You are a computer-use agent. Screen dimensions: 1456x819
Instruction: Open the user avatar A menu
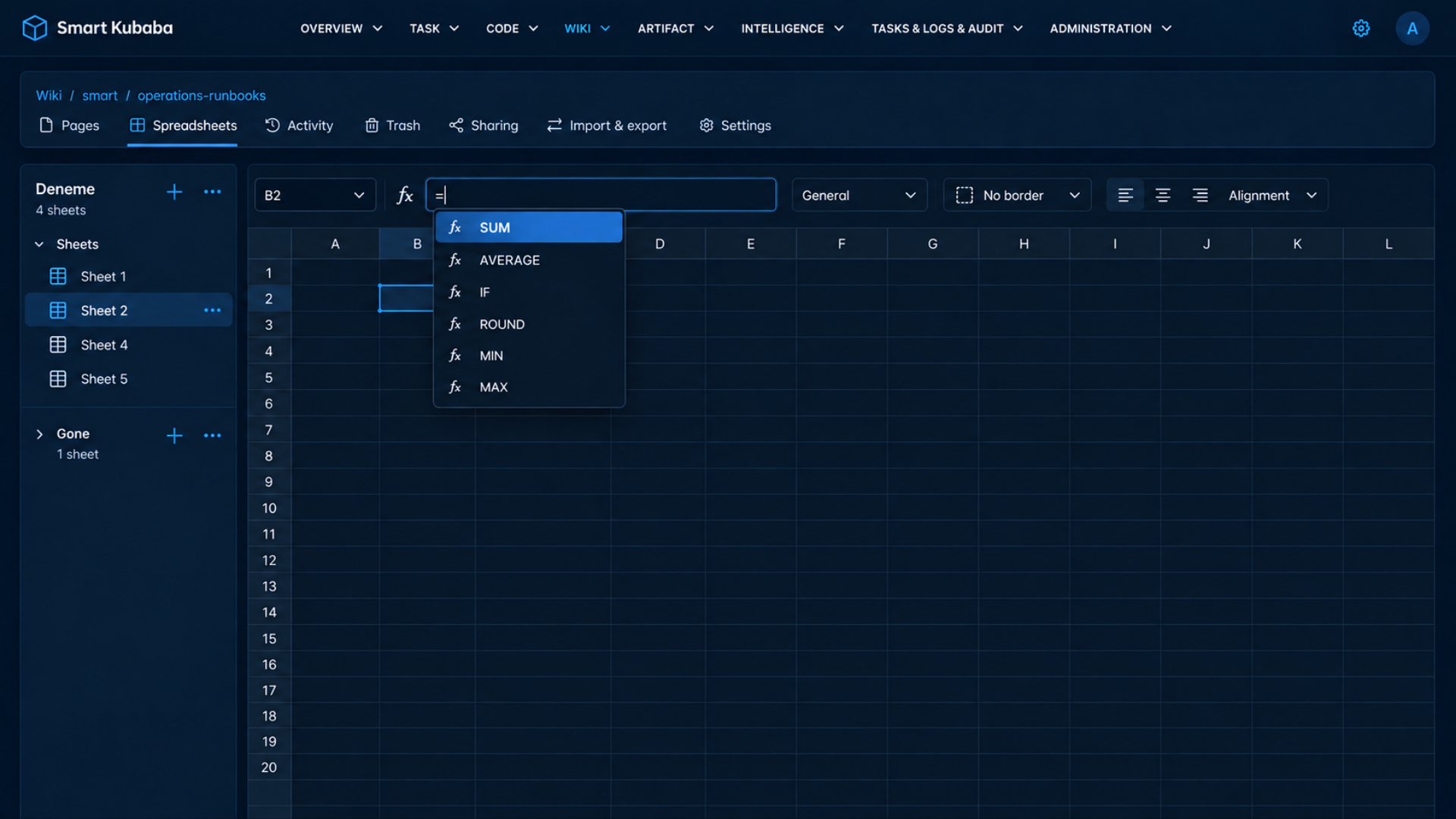coord(1412,28)
